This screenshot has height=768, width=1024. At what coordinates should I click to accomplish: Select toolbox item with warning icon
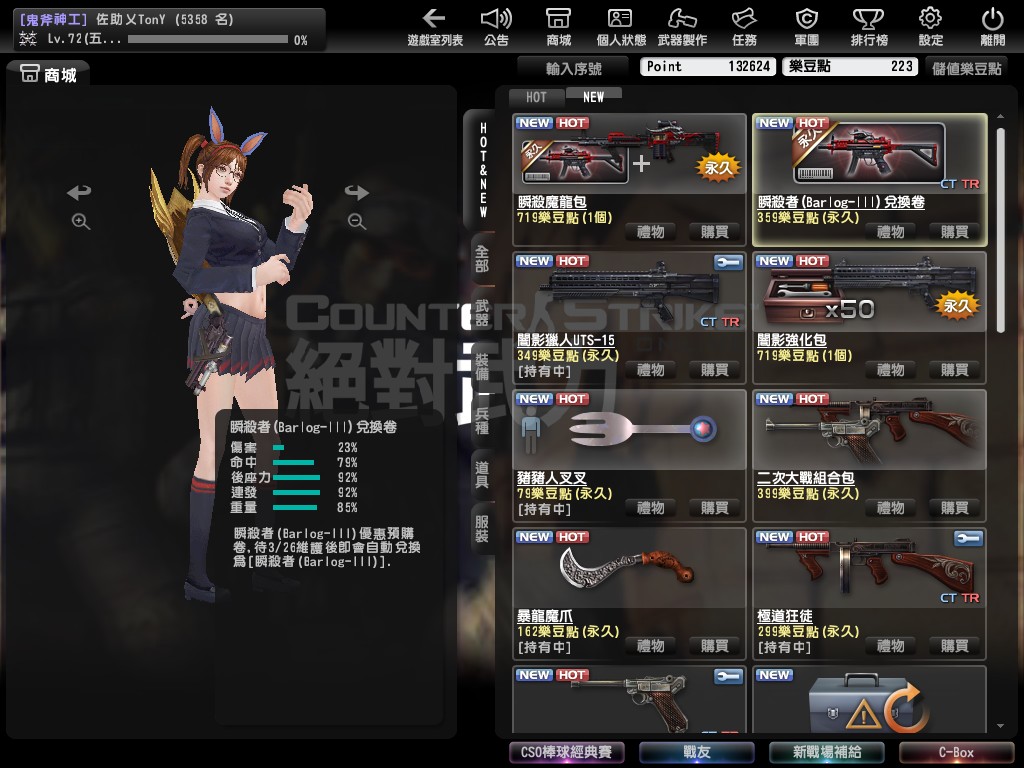click(869, 700)
